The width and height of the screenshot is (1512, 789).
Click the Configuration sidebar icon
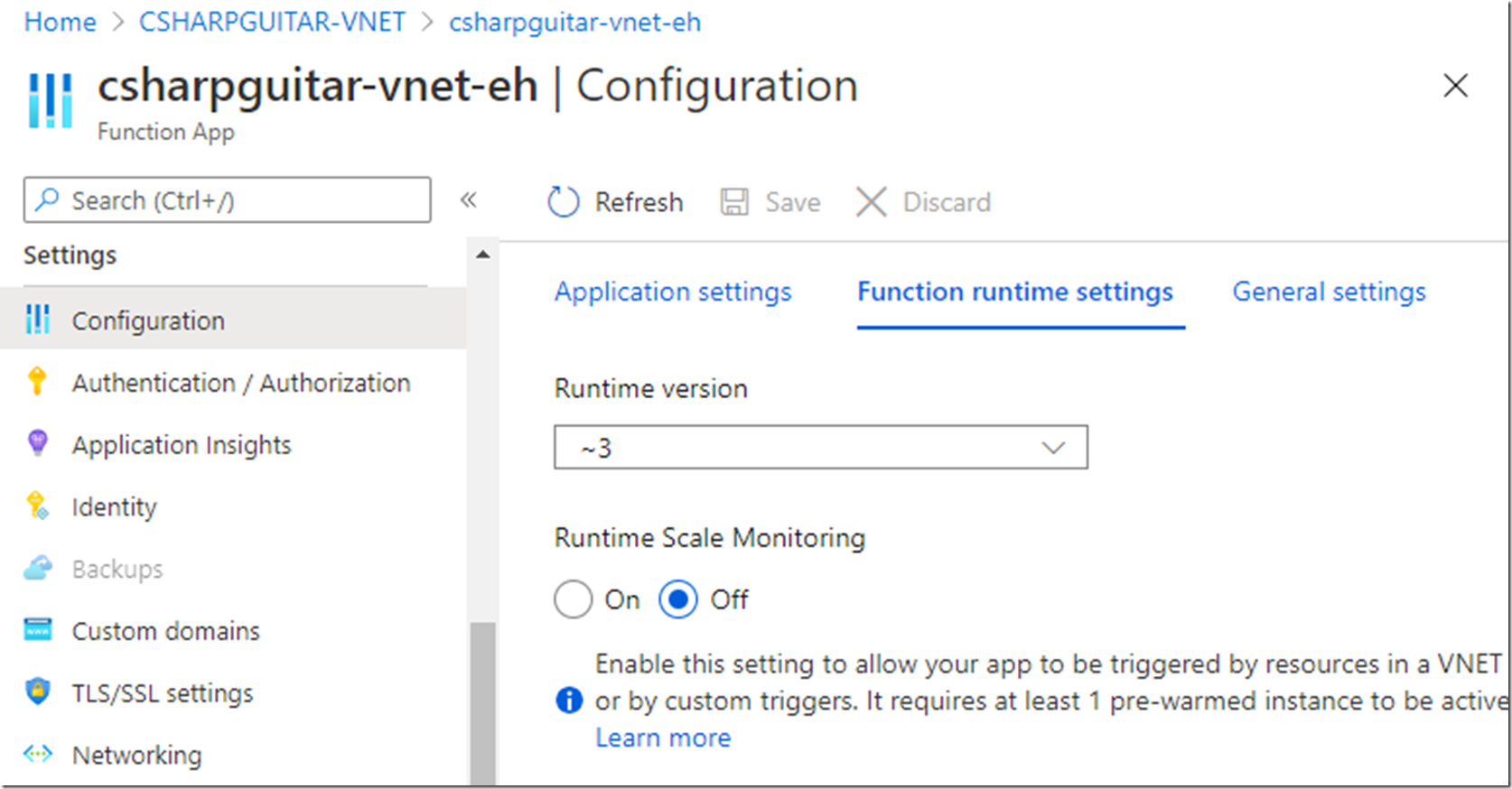coord(38,319)
